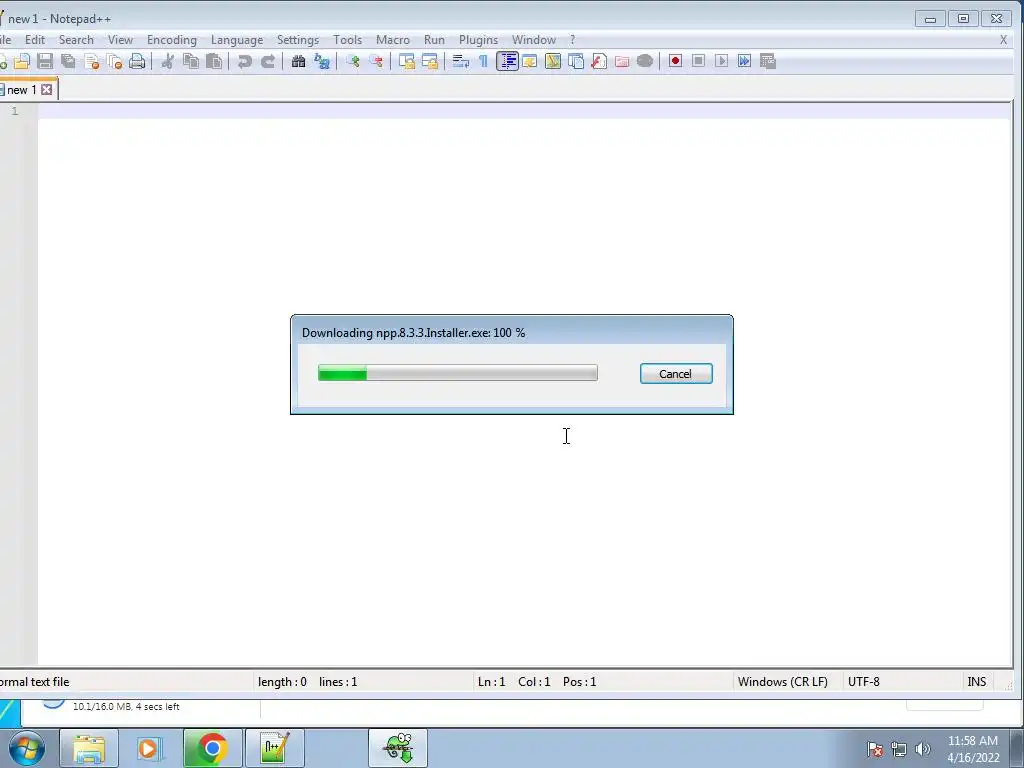Click the Synchronize Horizontal Scrolling icon

(x=430, y=61)
